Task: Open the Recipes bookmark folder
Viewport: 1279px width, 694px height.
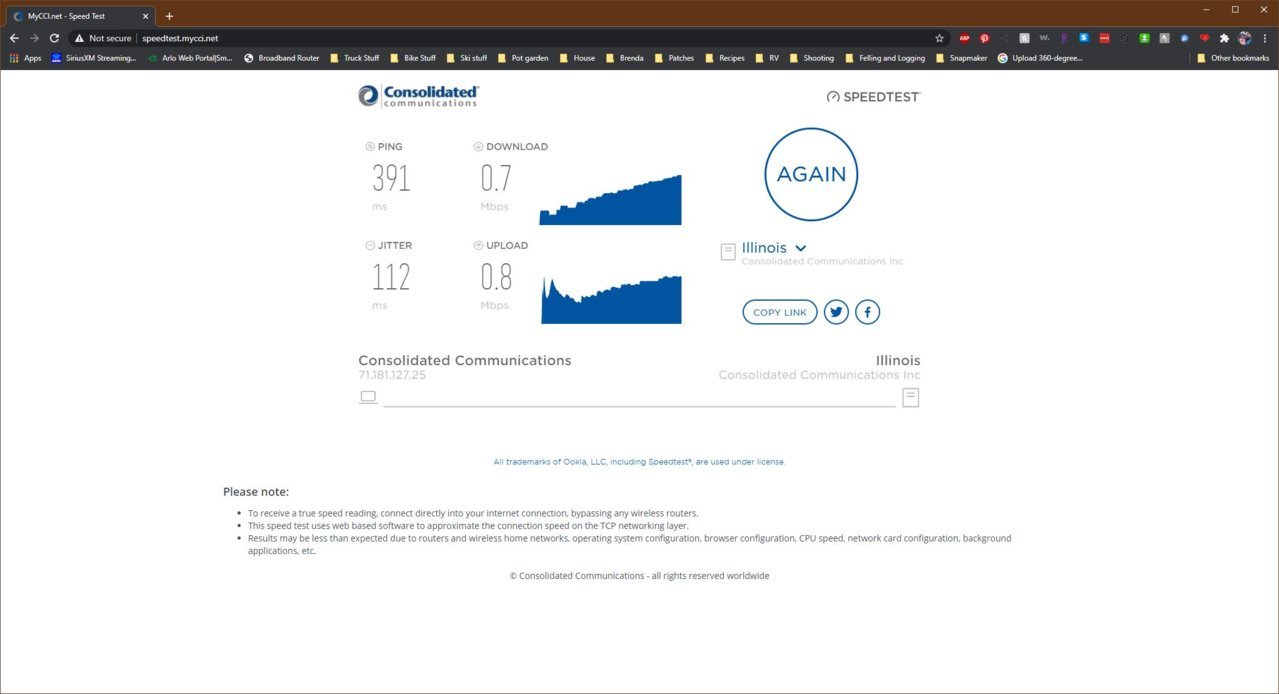Action: (x=725, y=58)
